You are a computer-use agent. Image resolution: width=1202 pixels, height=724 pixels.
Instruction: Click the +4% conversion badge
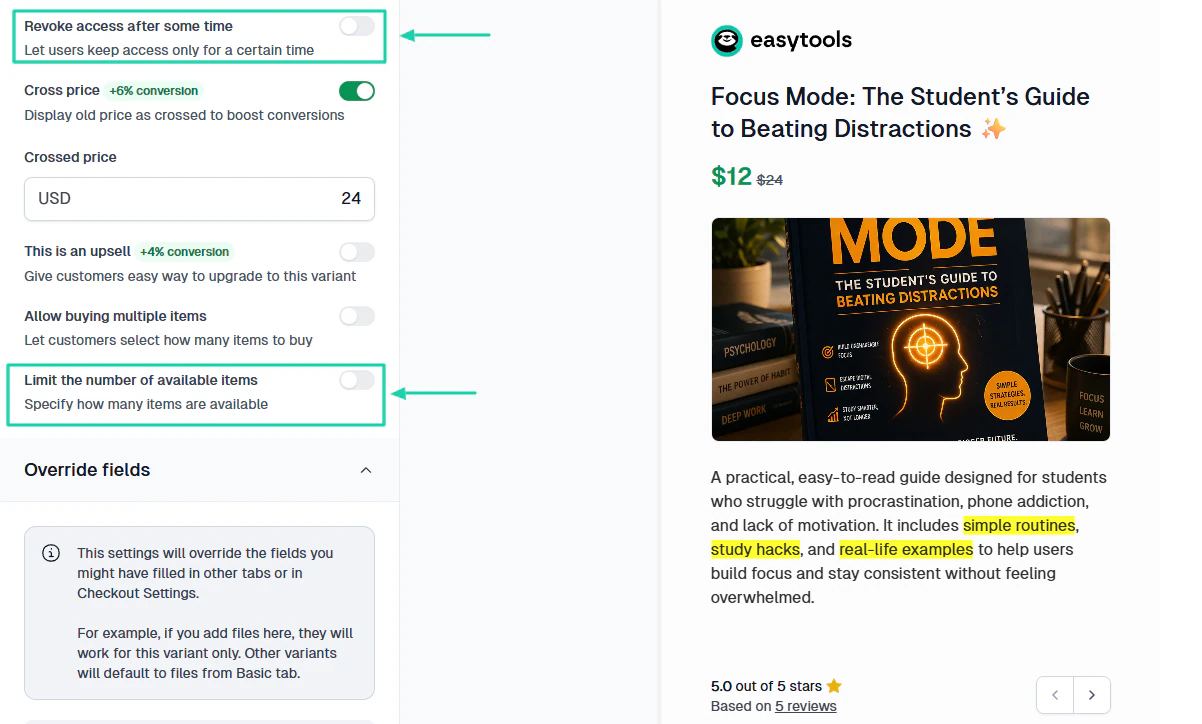(184, 252)
